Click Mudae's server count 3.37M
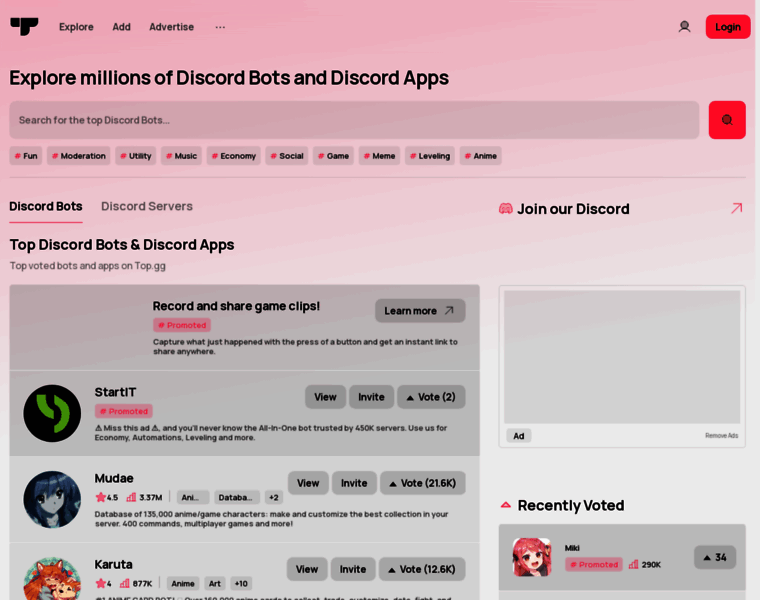760x600 pixels. coord(144,497)
